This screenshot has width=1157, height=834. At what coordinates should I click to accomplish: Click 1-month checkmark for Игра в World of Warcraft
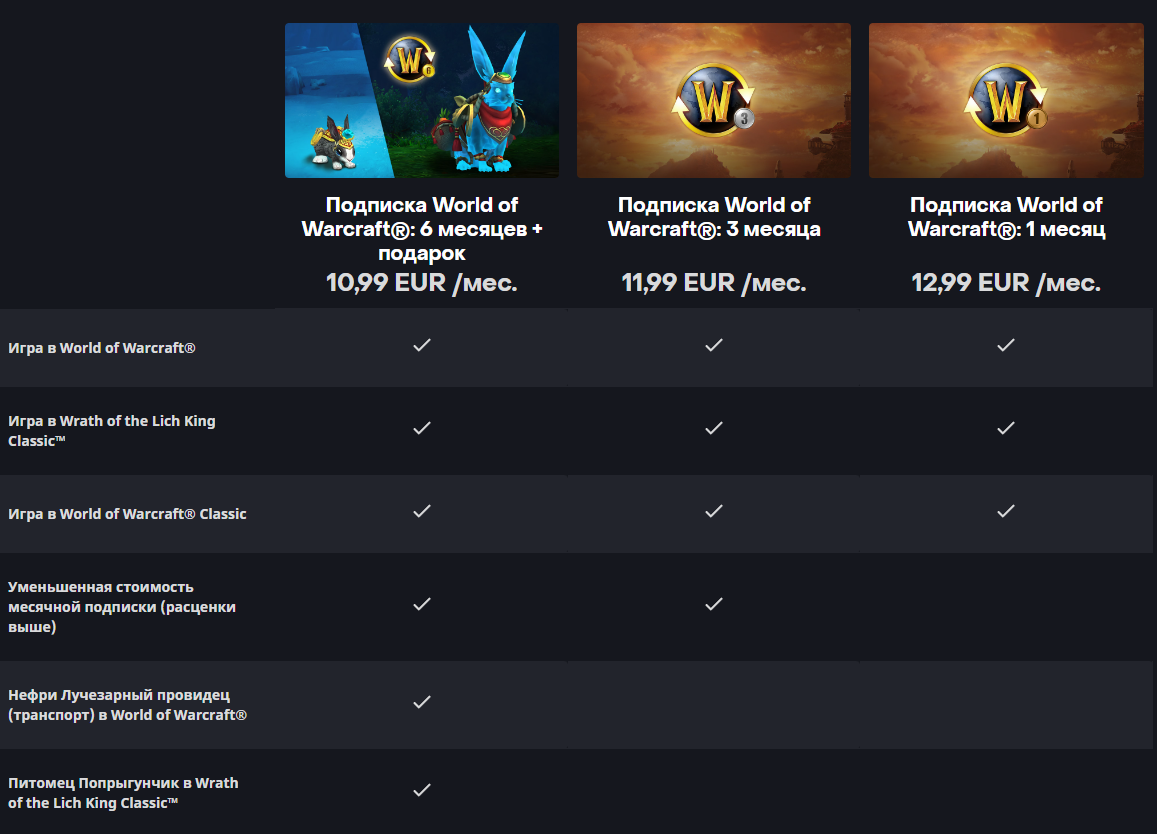(1006, 345)
